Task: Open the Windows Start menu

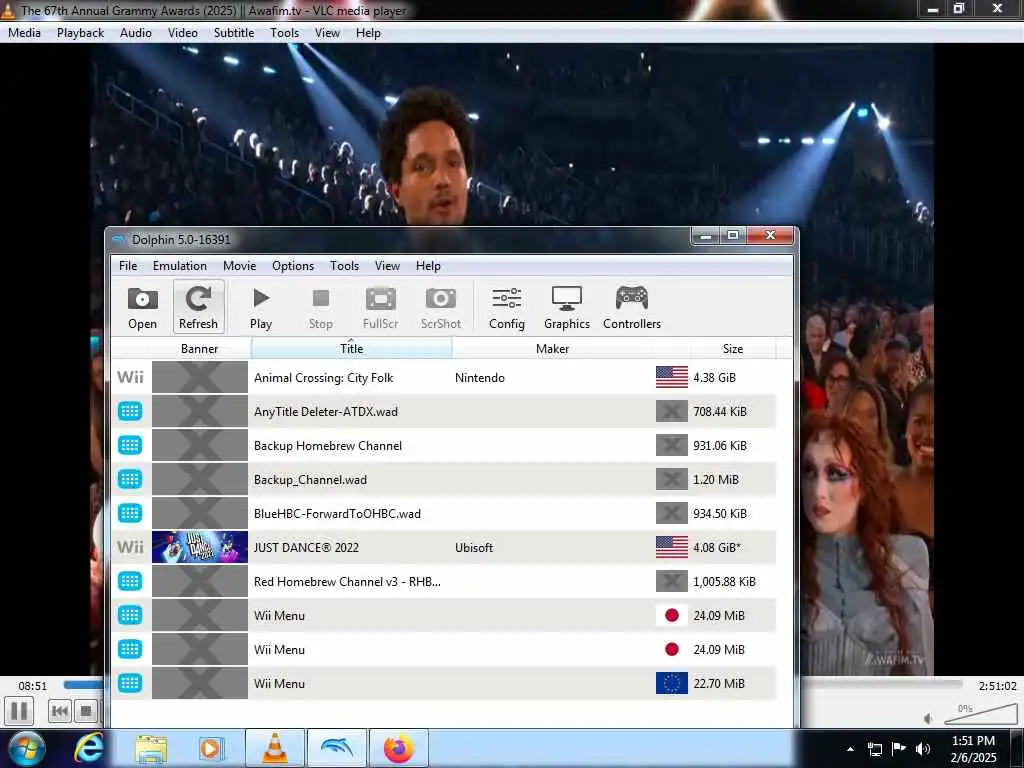Action: coord(26,748)
